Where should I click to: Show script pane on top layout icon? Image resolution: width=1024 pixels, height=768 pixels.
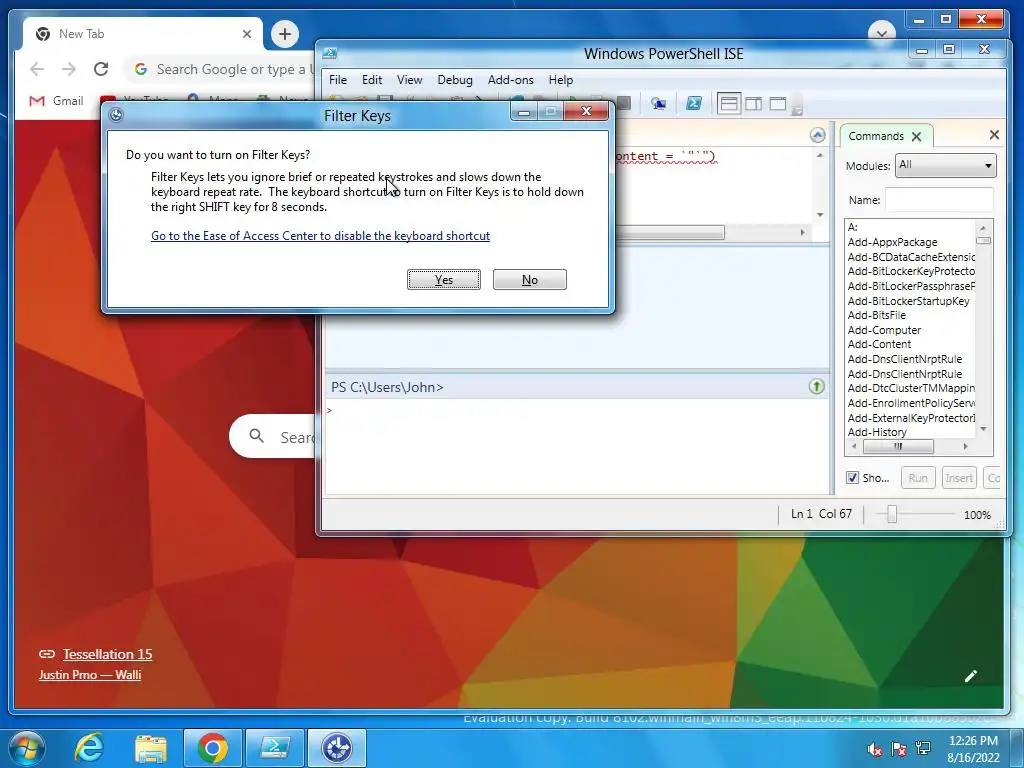tap(729, 103)
